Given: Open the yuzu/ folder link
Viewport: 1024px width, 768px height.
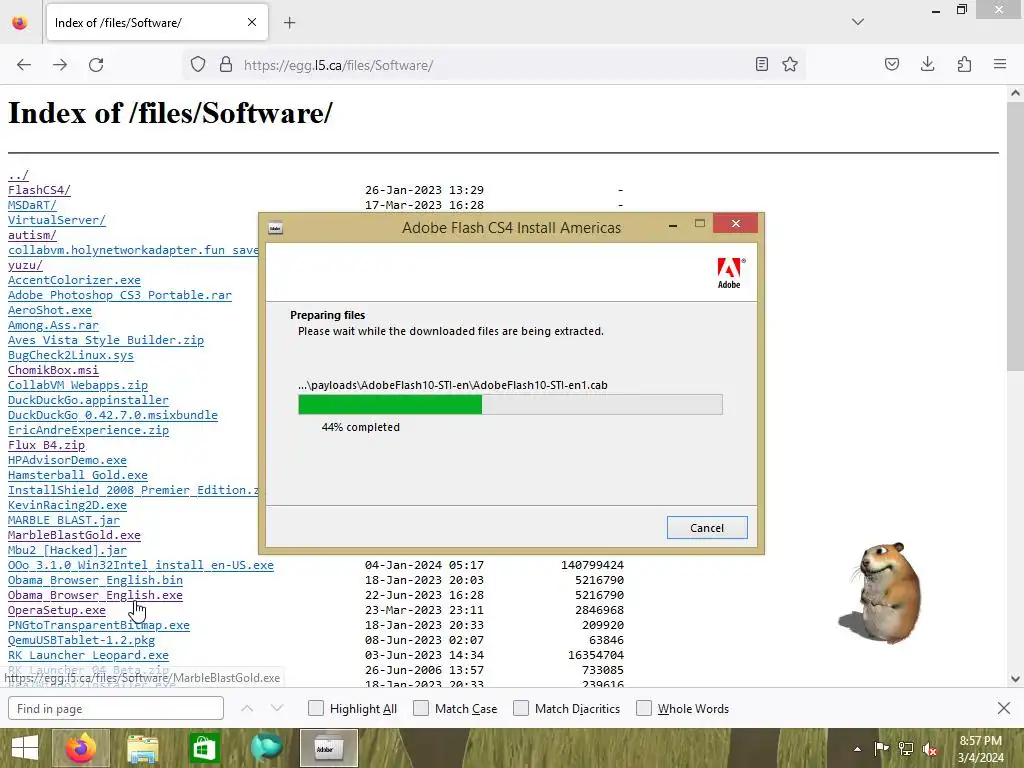Looking at the screenshot, I should pyautogui.click(x=25, y=265).
